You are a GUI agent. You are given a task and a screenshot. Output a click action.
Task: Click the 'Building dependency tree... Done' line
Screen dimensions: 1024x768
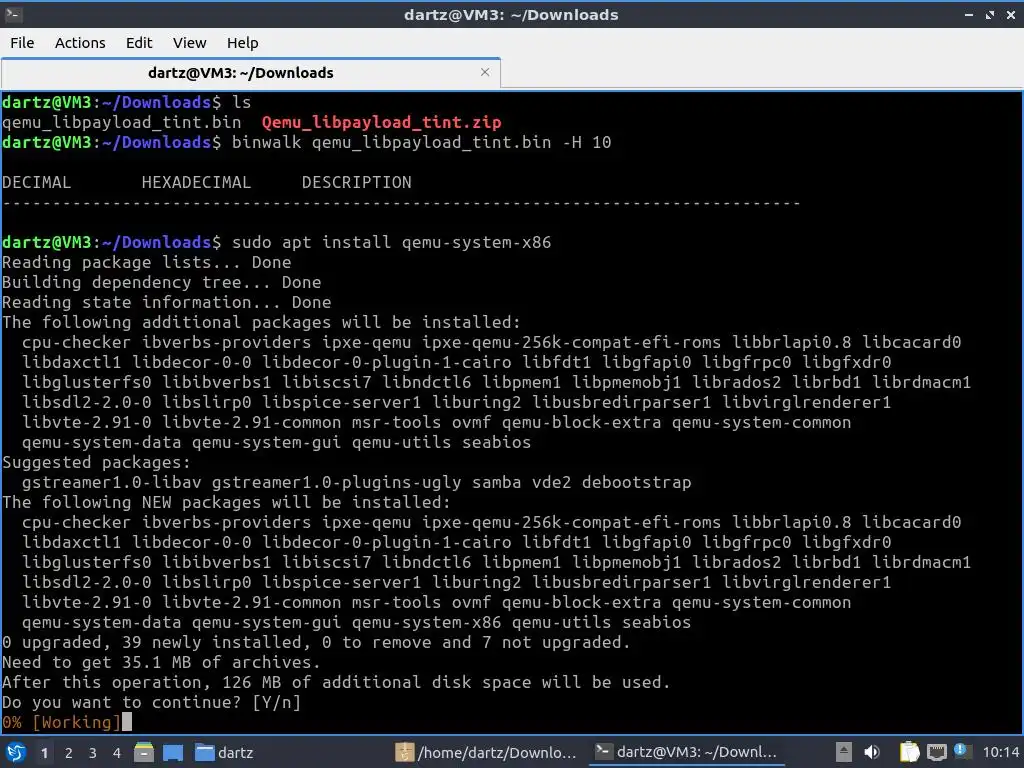click(162, 282)
